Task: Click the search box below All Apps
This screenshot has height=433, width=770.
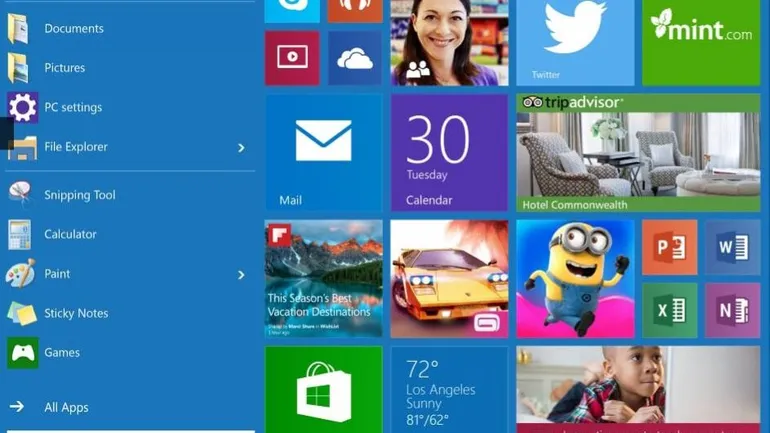Action: click(131, 431)
